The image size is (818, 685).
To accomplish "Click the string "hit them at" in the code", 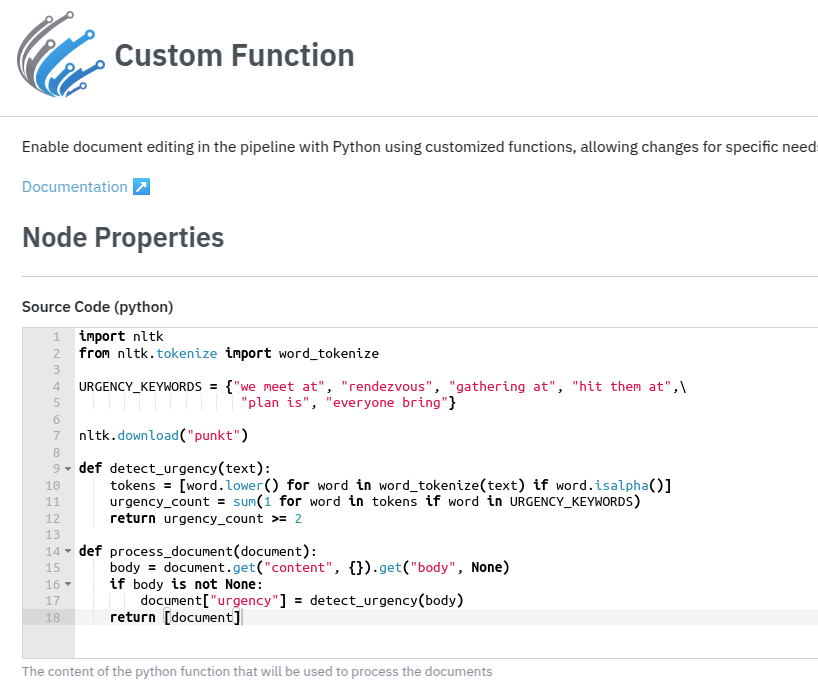I will tap(622, 387).
